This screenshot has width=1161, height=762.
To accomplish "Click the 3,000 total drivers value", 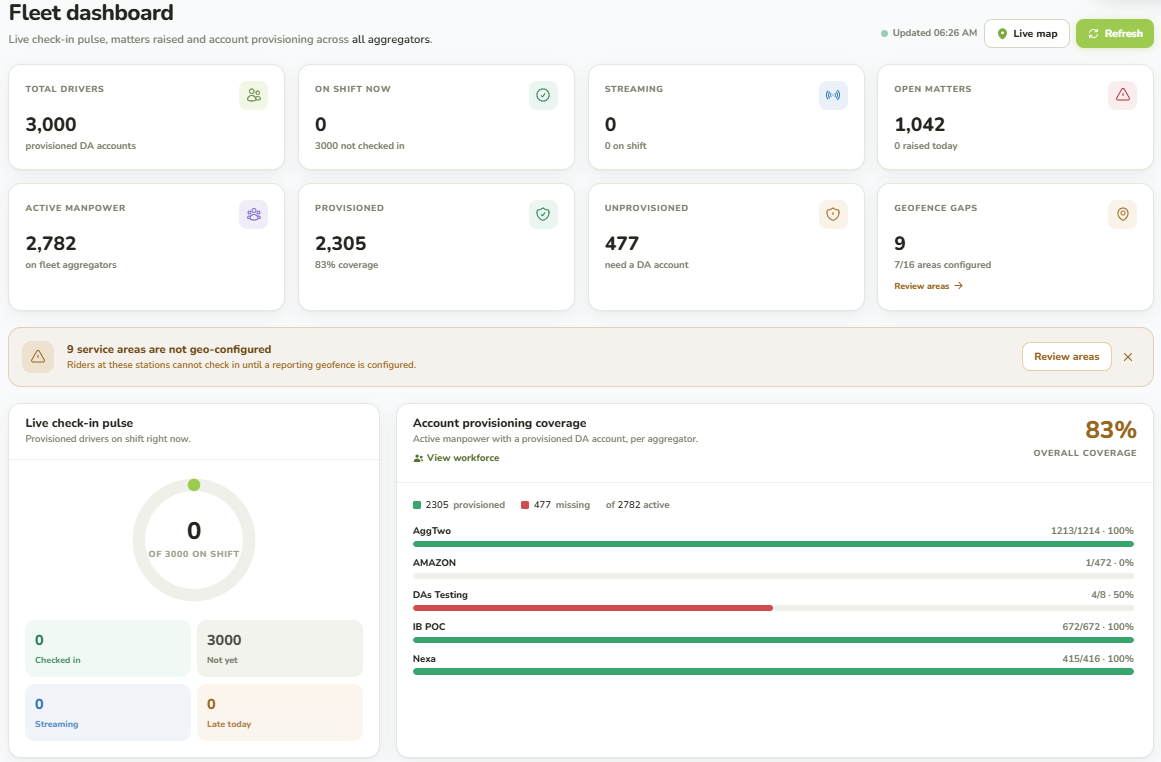I will tap(51, 124).
